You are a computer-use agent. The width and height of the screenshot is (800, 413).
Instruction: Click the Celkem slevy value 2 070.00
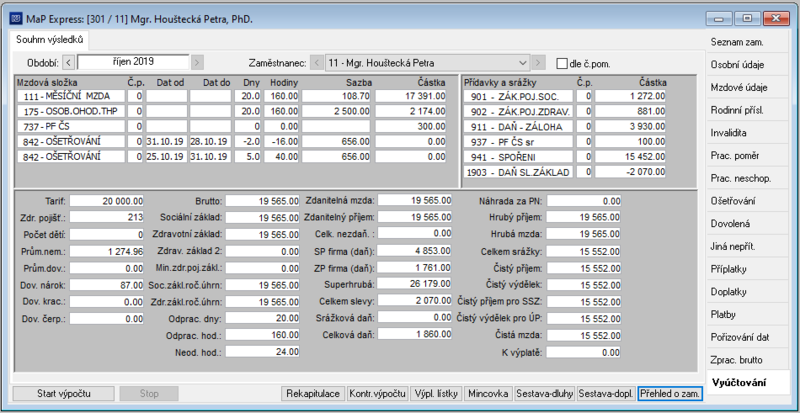tap(414, 300)
